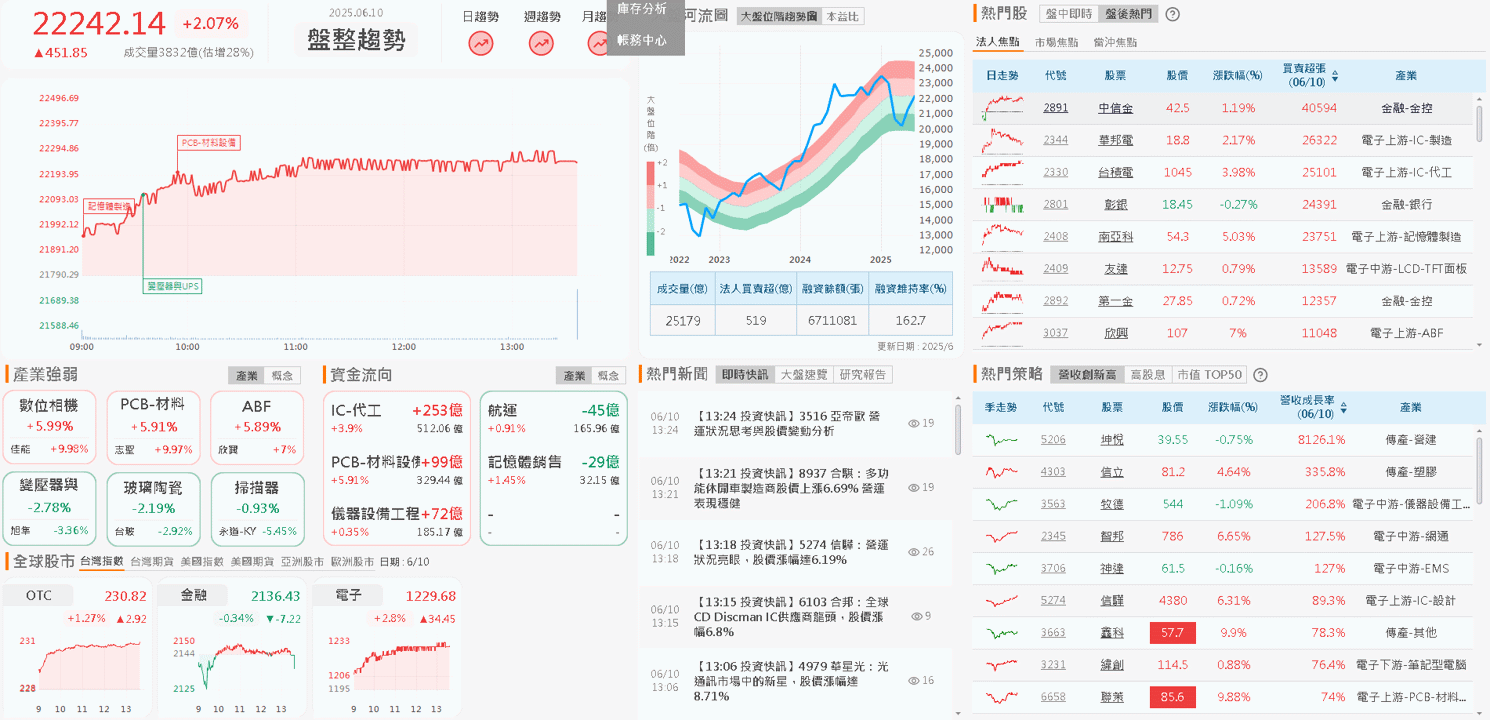1490x720 pixels.
Task: Click the 變壓器與UPS marker on intraday chart
Action: 173,286
